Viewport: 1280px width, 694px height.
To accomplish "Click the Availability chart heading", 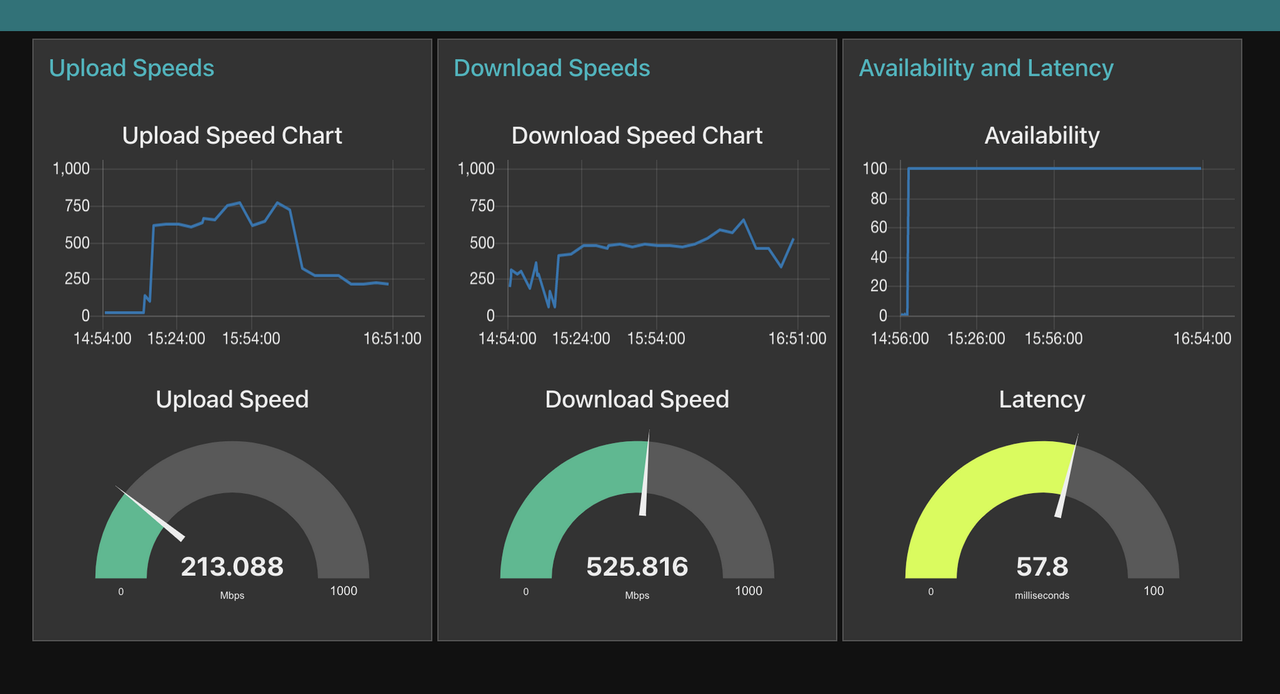I will (1042, 136).
